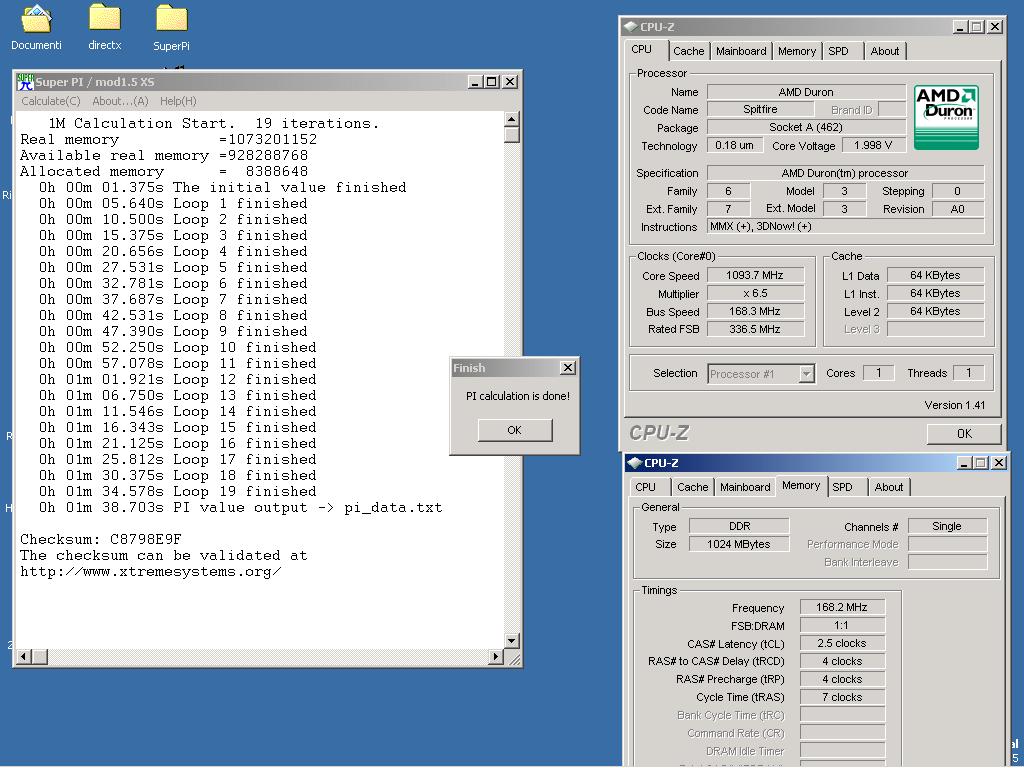Click the Checksum: C8798E9F line
The image size is (1024, 768).
pos(101,539)
